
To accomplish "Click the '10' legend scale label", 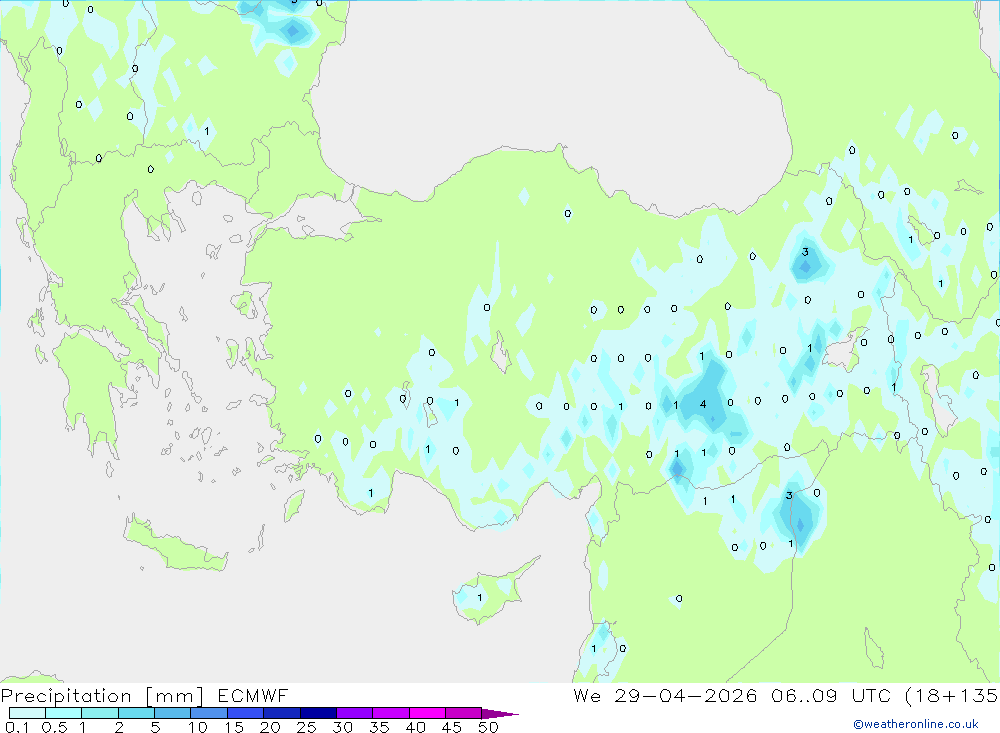I will pyautogui.click(x=198, y=727).
